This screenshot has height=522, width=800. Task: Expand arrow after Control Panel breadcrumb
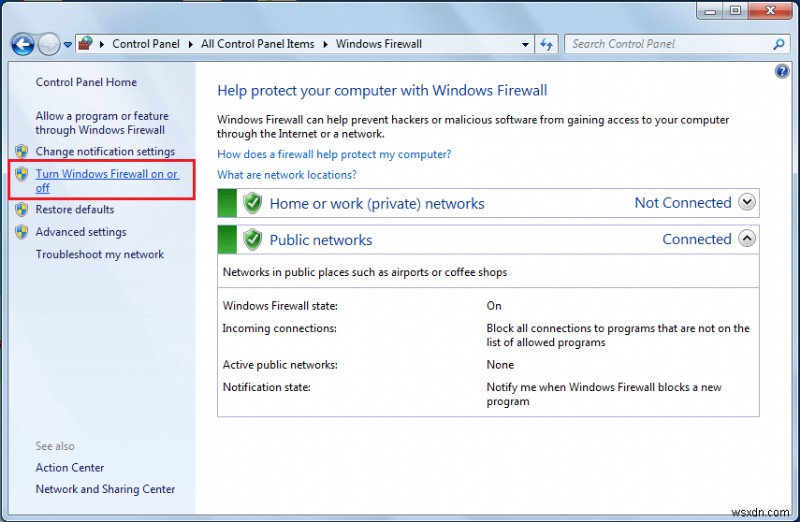[x=190, y=44]
